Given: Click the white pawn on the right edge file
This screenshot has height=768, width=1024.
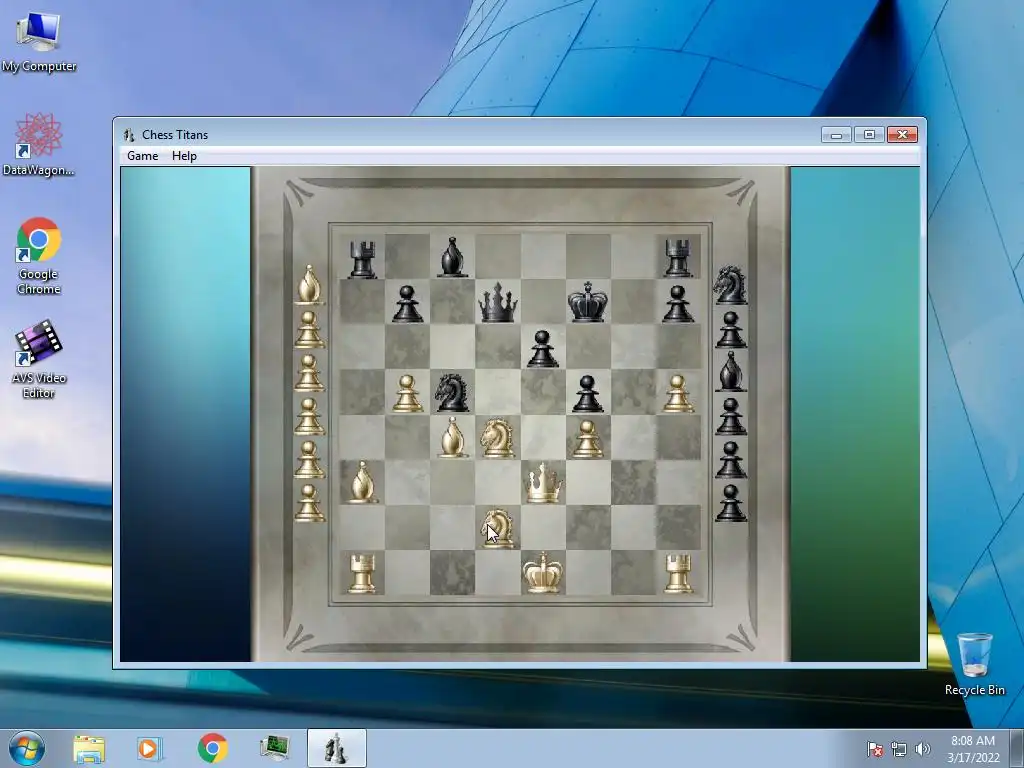Looking at the screenshot, I should click(678, 394).
